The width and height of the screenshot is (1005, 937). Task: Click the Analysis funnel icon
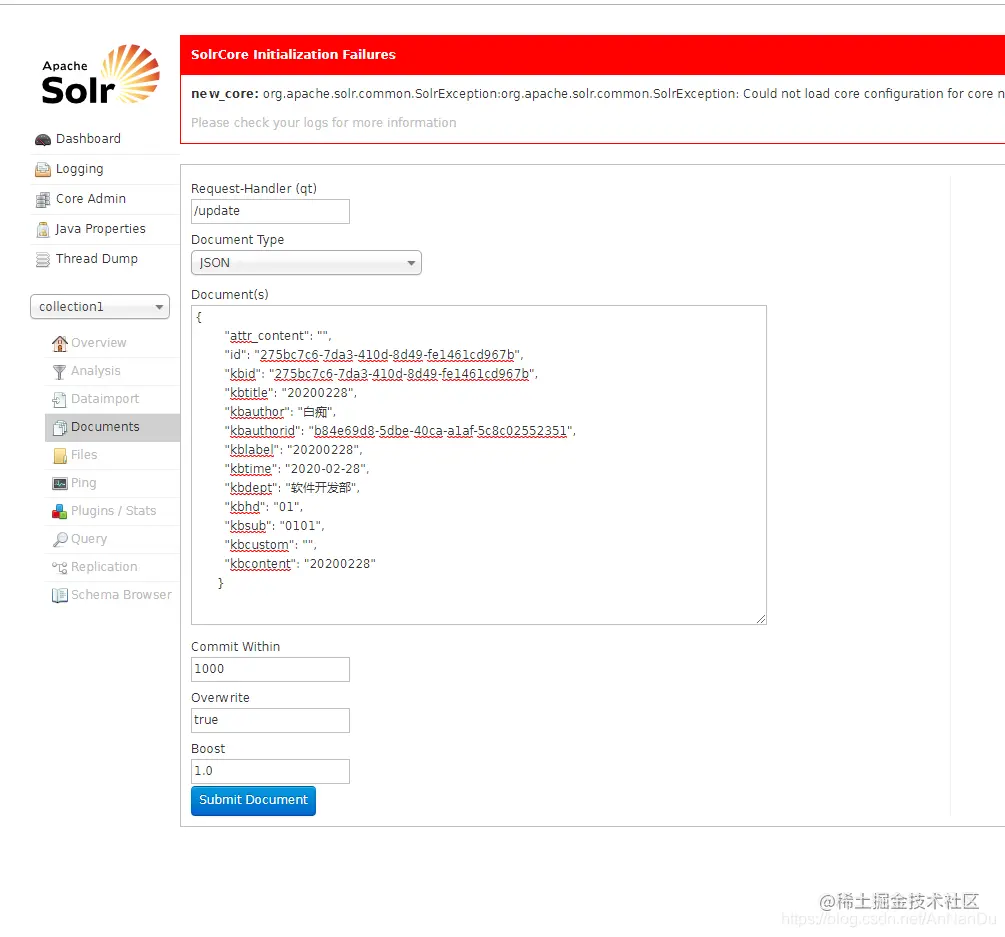(60, 372)
